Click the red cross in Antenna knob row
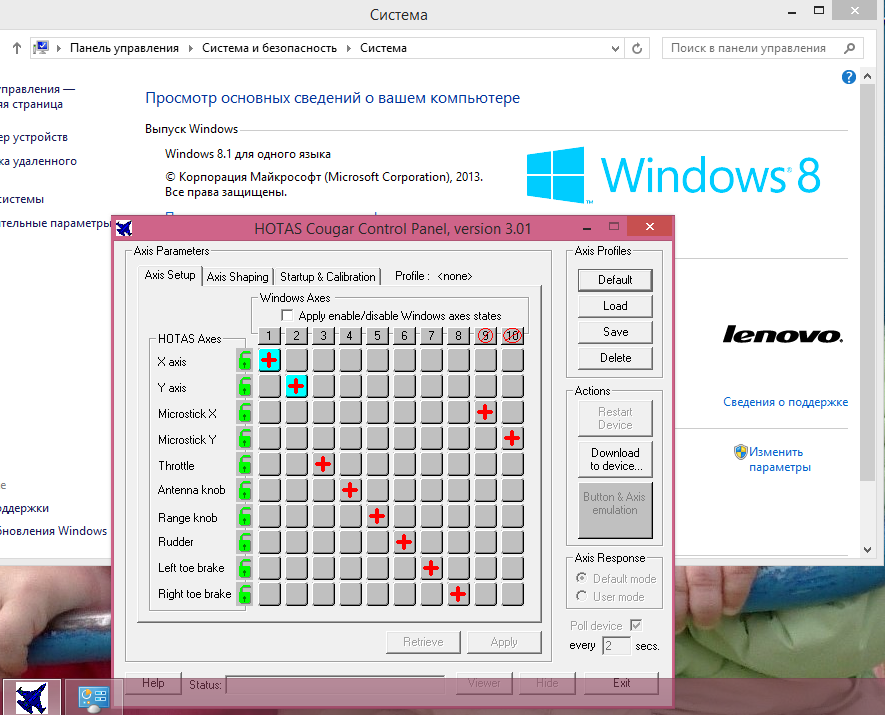This screenshot has width=885, height=715. [x=350, y=490]
